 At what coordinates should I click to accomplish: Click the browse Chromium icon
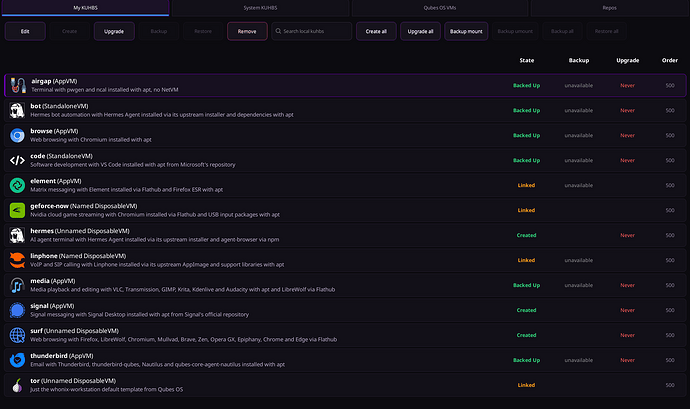coord(17,135)
